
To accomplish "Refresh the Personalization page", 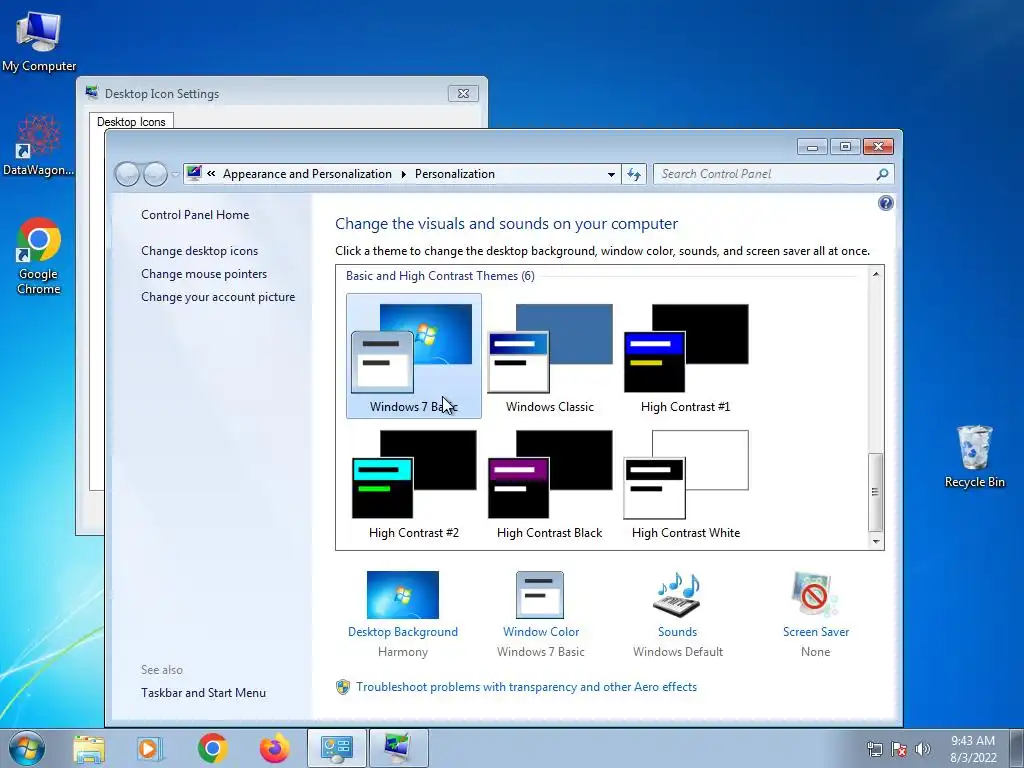I will click(633, 174).
